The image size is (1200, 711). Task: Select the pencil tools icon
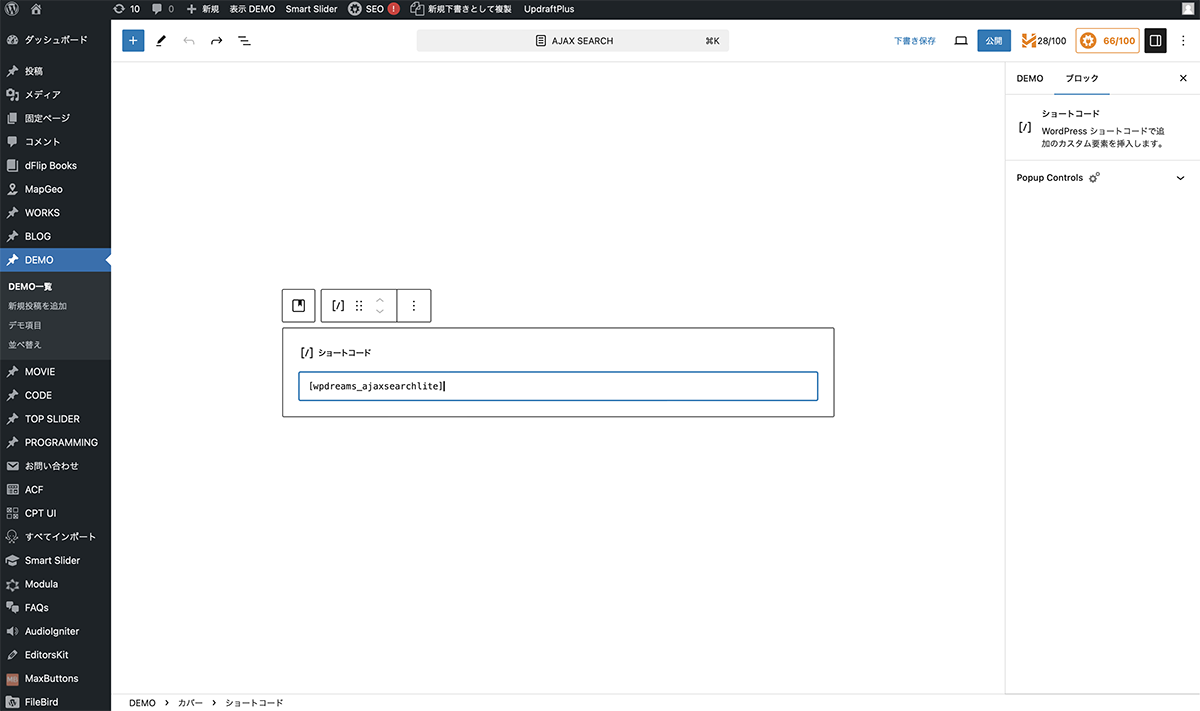(x=161, y=41)
